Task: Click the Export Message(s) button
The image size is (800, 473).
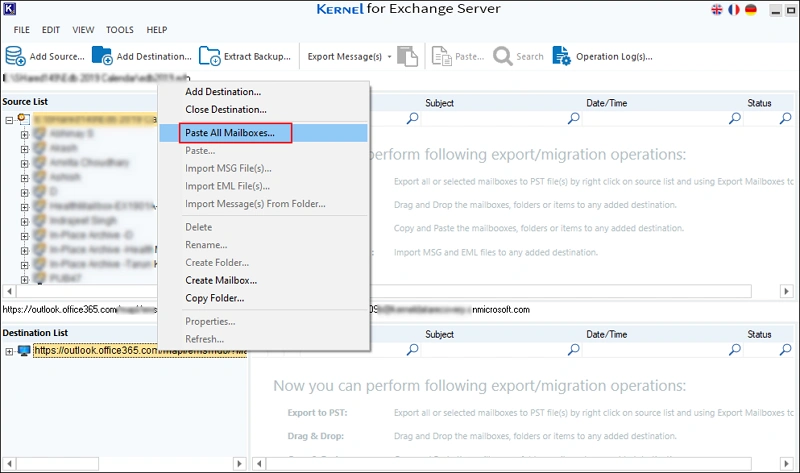Action: pos(344,57)
